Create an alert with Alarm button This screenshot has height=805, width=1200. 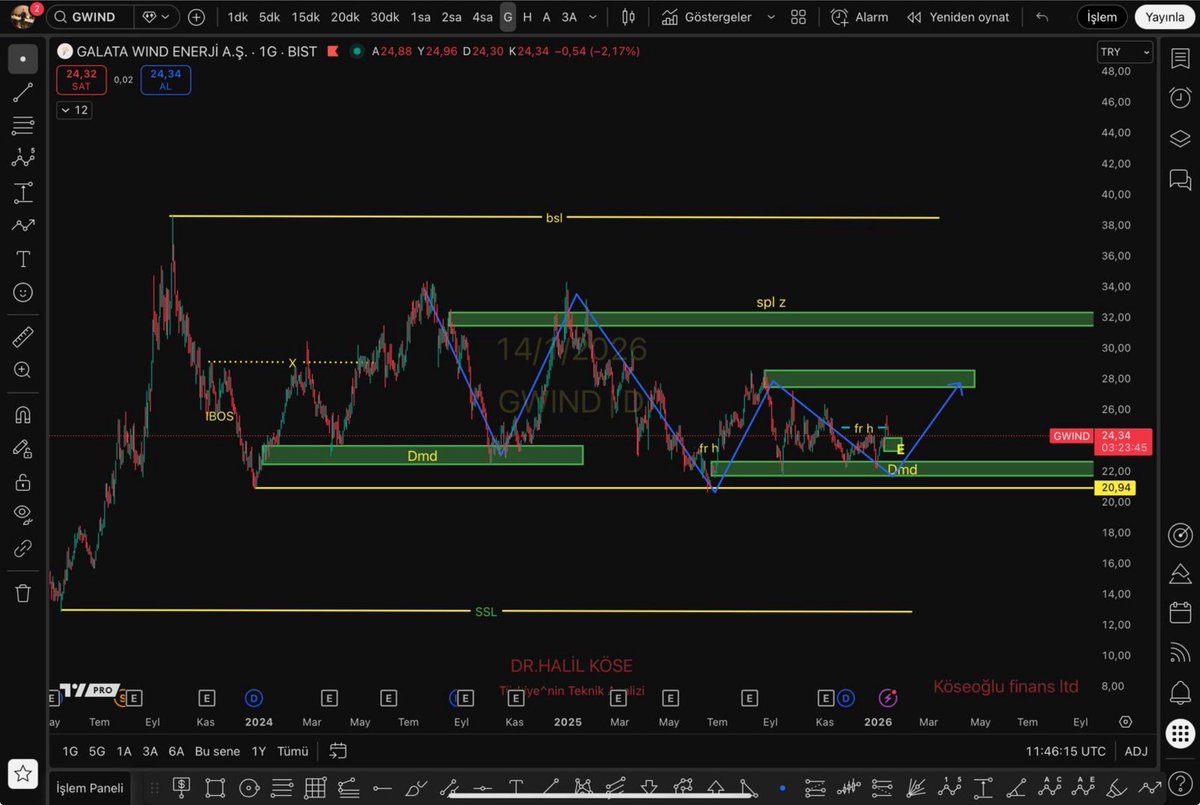tap(859, 17)
